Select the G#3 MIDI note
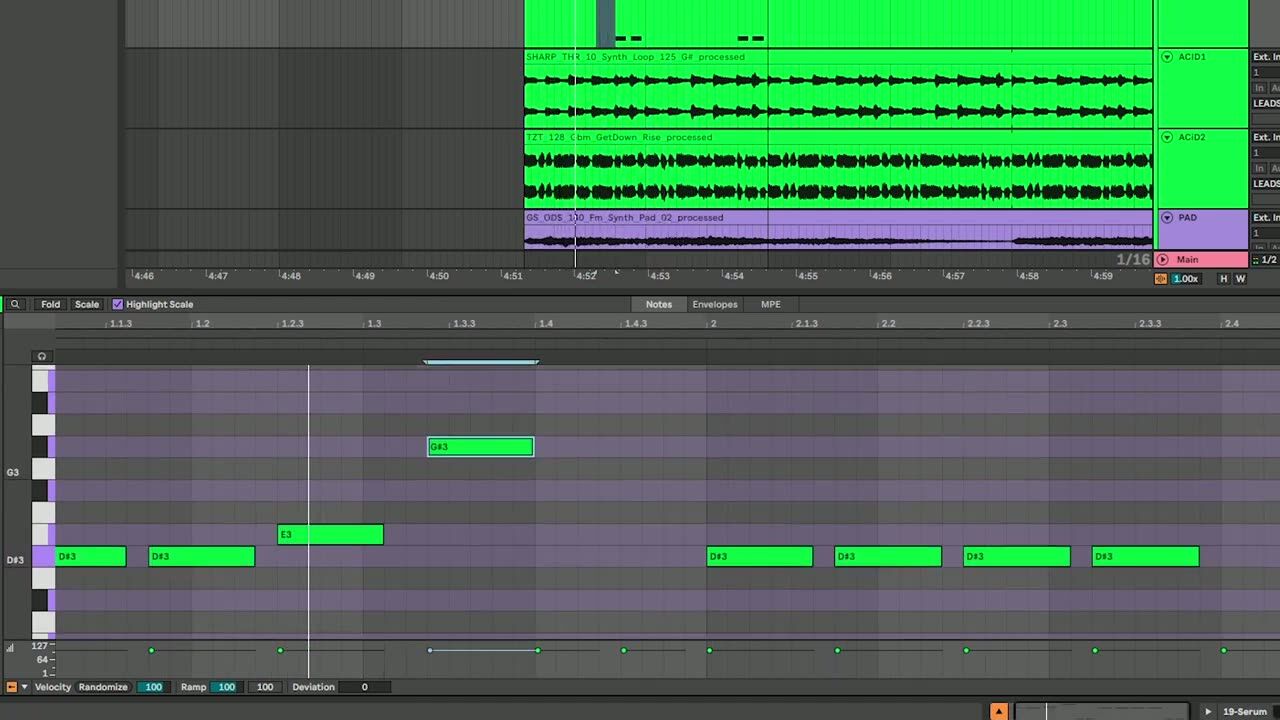Screen dimensions: 1280x720 [481, 447]
